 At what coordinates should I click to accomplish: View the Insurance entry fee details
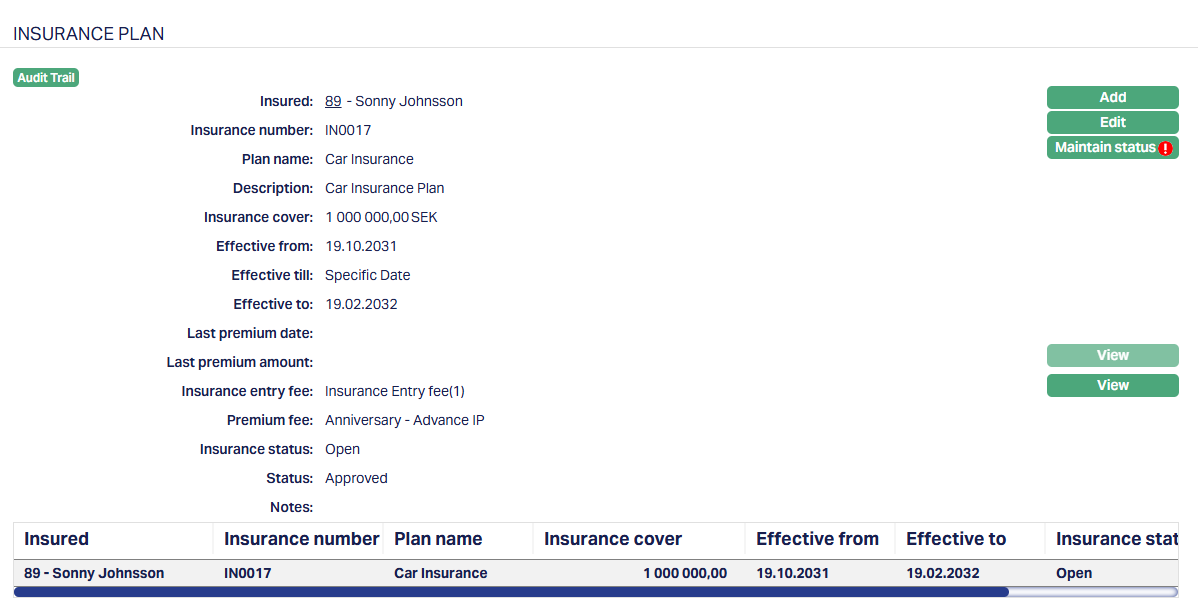click(1112, 356)
